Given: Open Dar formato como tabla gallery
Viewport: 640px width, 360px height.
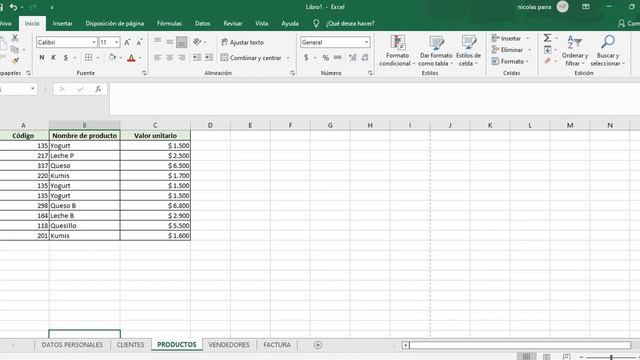Looking at the screenshot, I should pos(436,51).
